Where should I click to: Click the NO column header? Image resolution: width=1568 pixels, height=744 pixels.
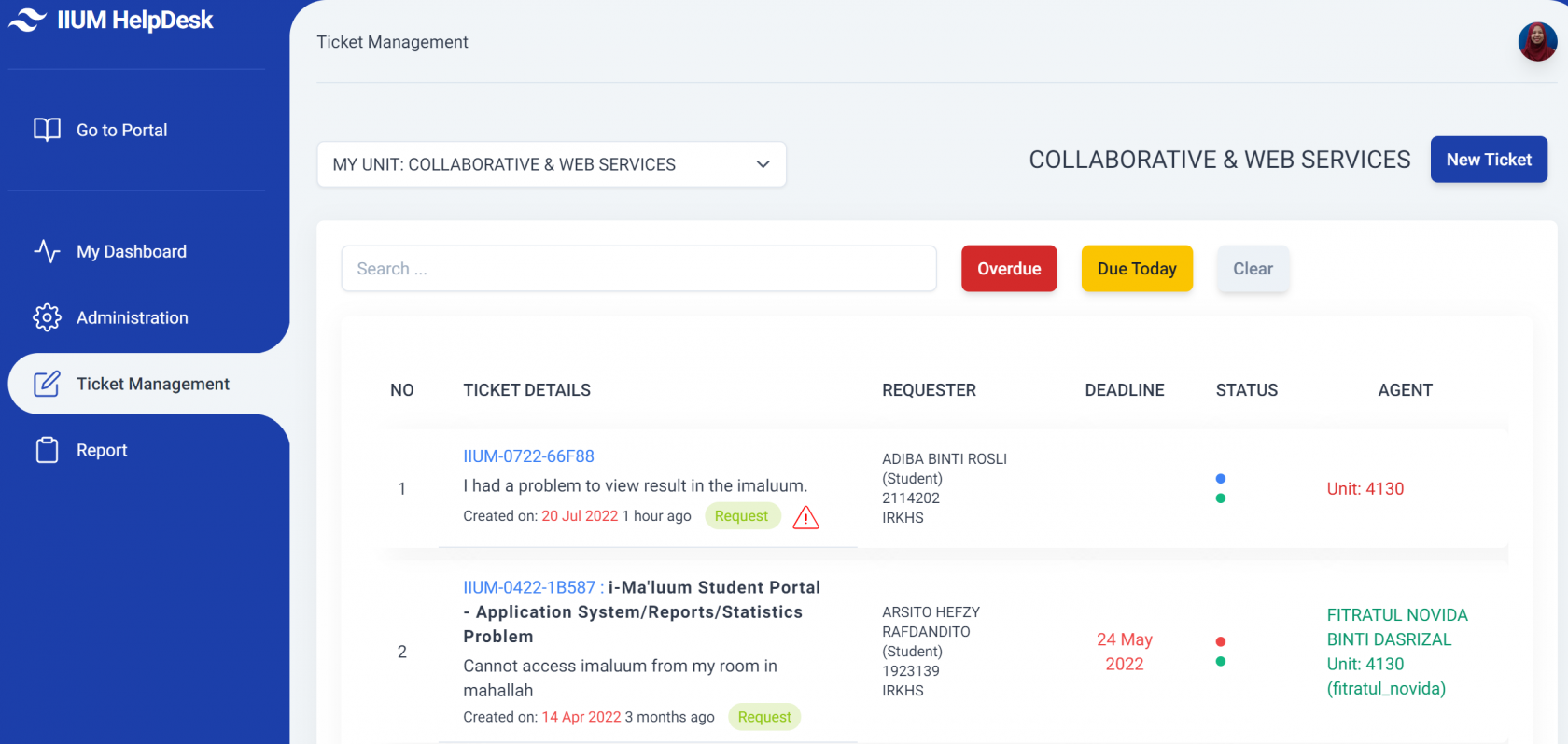tap(402, 390)
